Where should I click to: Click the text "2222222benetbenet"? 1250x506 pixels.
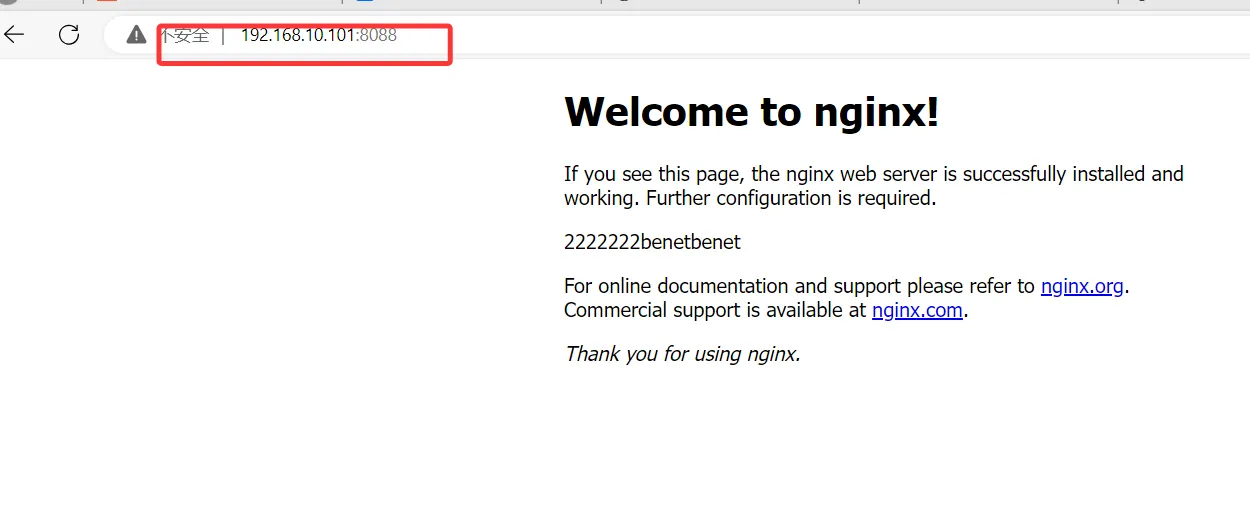(652, 242)
